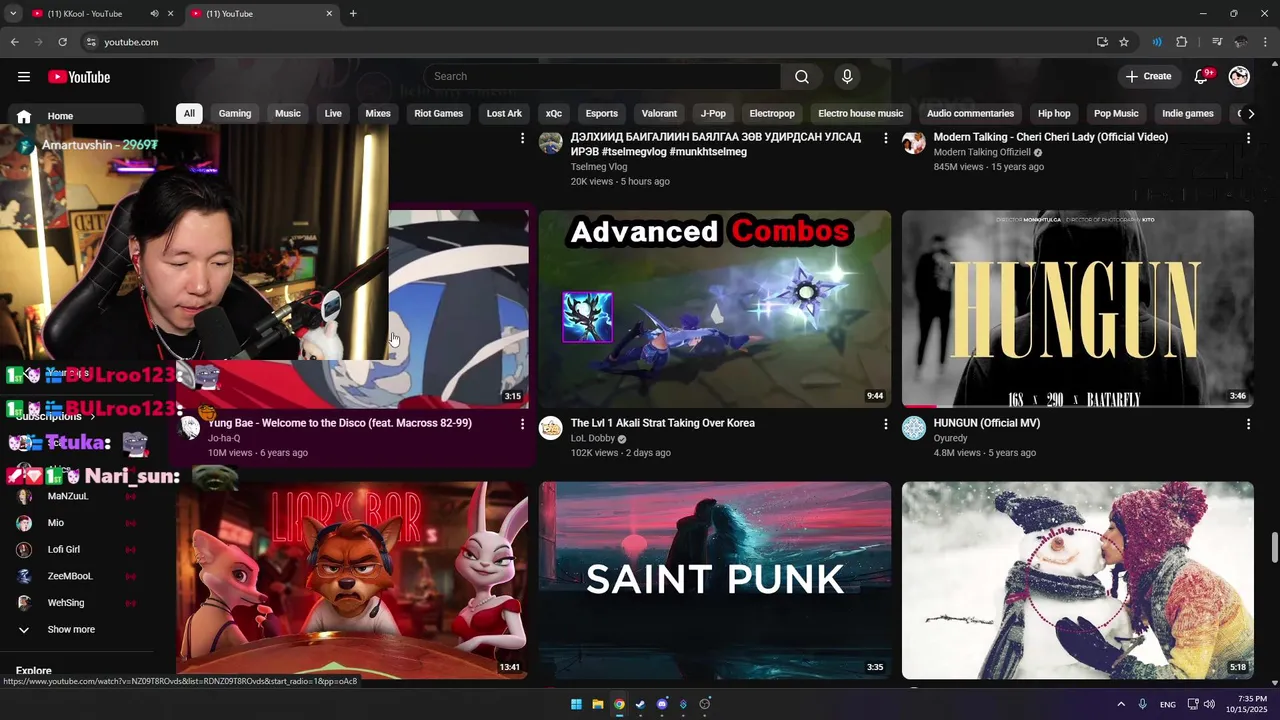This screenshot has width=1280, height=720.
Task: Select the J-Pop filter chip
Action: click(713, 114)
